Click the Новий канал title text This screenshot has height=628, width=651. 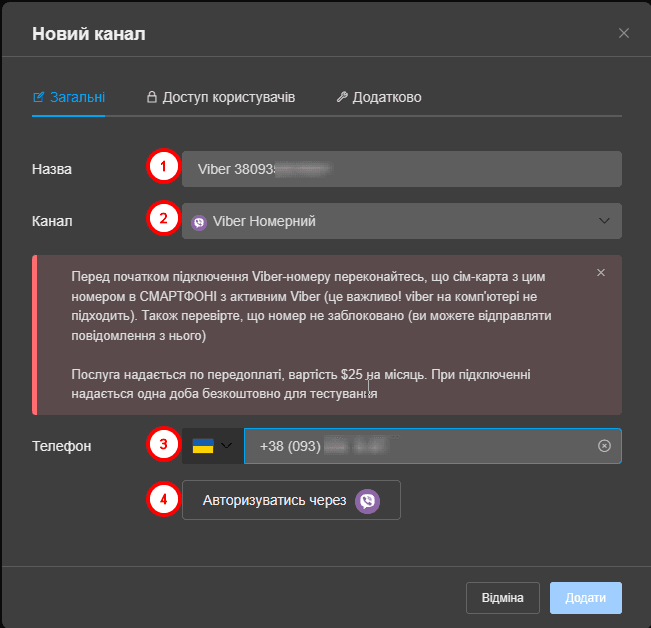click(x=89, y=34)
